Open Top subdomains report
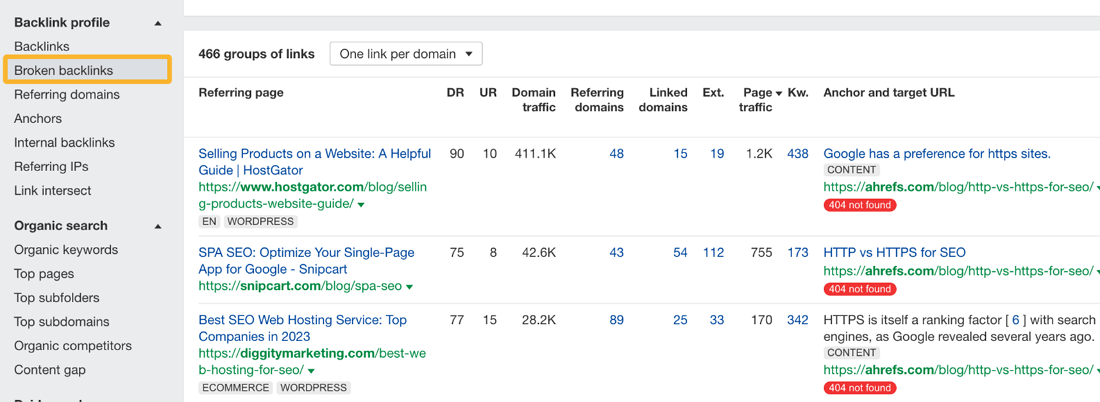 62,322
